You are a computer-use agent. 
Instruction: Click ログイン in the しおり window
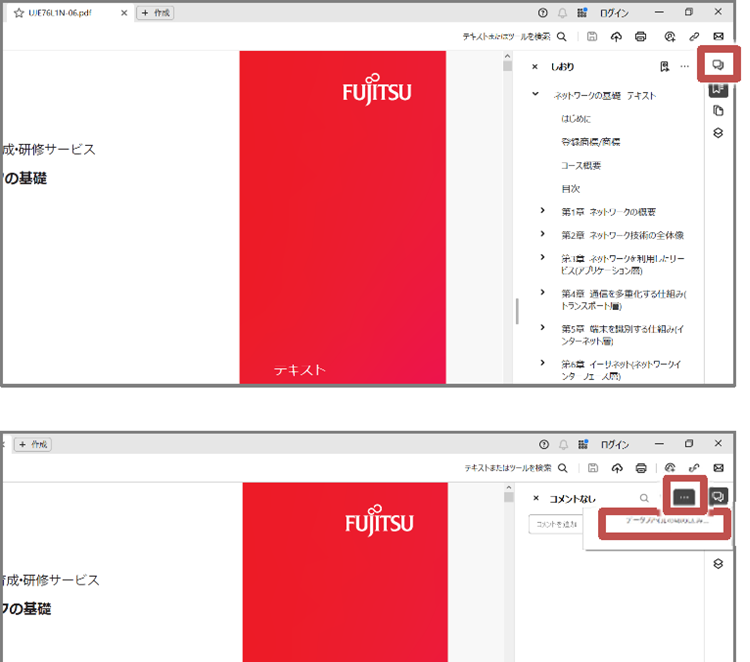(x=614, y=13)
